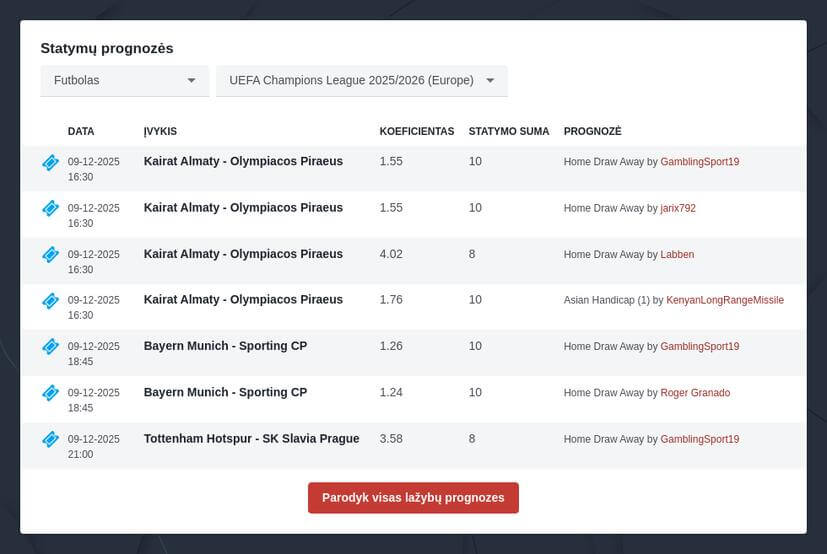
Task: Open the Roger Granado profile link
Action: point(695,393)
